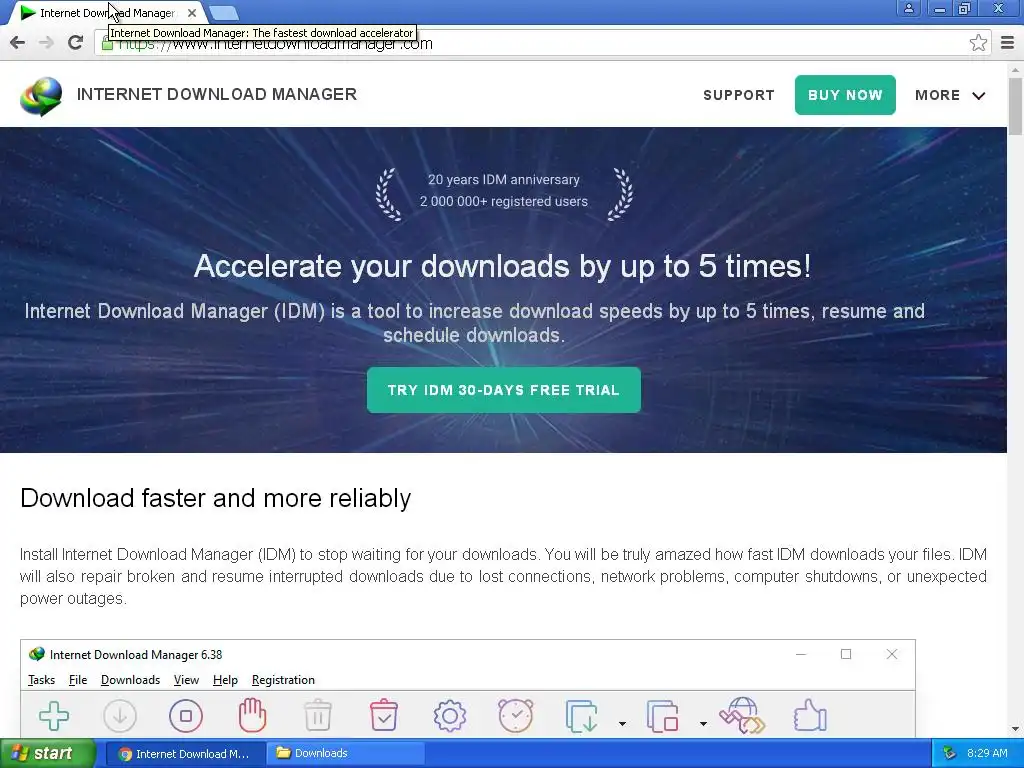Open the File menu in IDM image
The width and height of the screenshot is (1024, 768).
[78, 680]
